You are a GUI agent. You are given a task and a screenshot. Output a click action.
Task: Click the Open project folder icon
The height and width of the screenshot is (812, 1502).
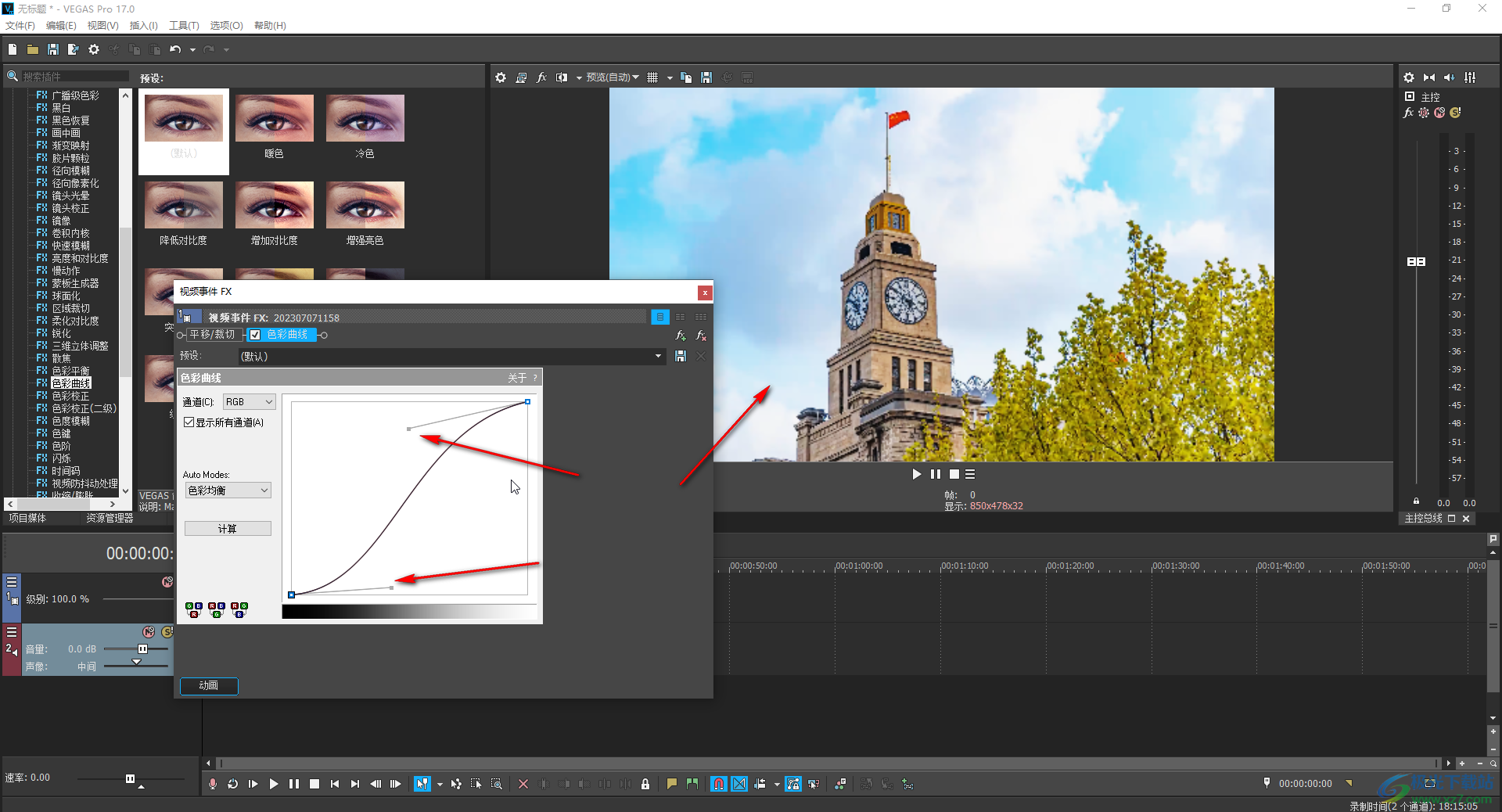tap(33, 49)
